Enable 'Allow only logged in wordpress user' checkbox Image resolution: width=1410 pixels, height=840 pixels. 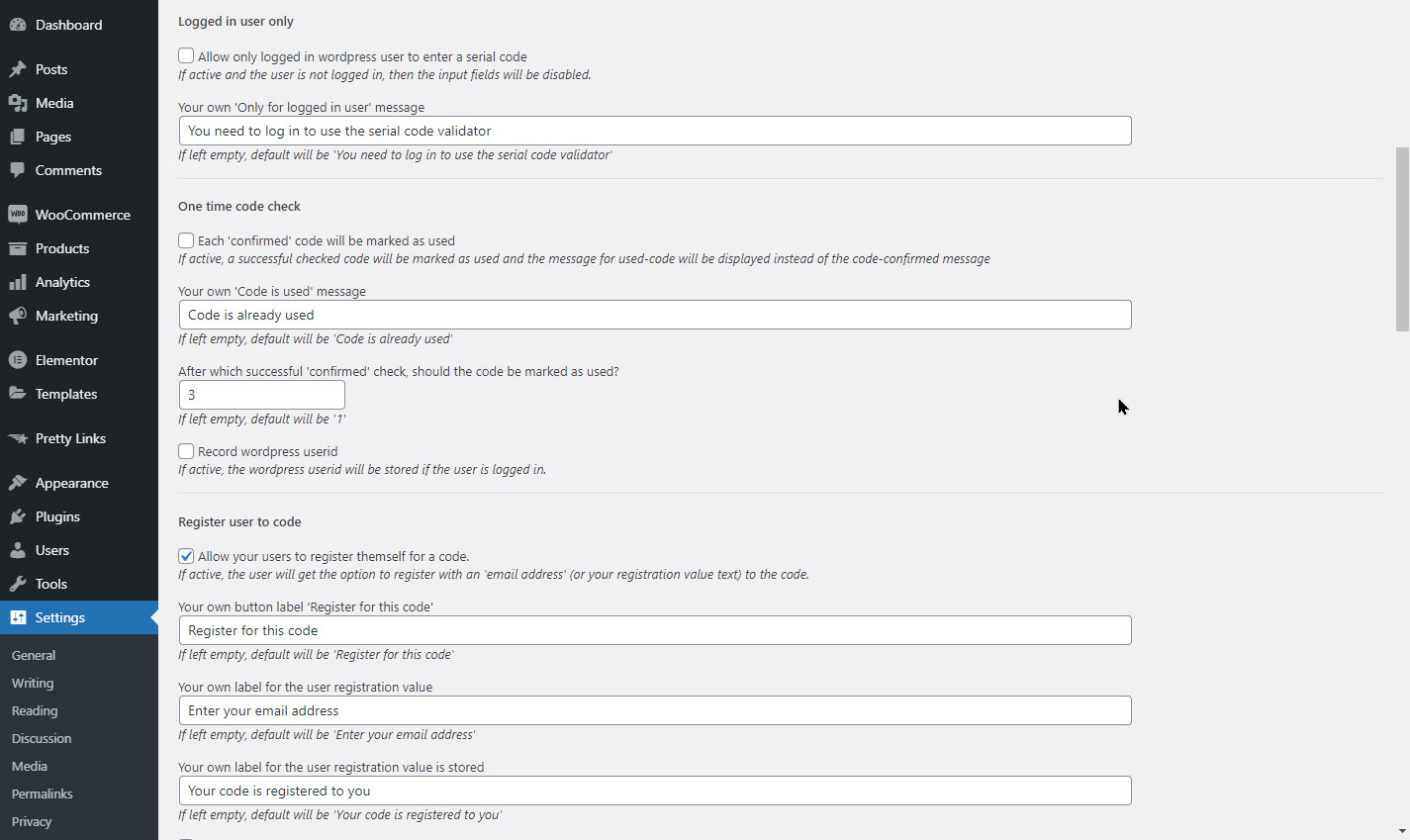pos(186,56)
